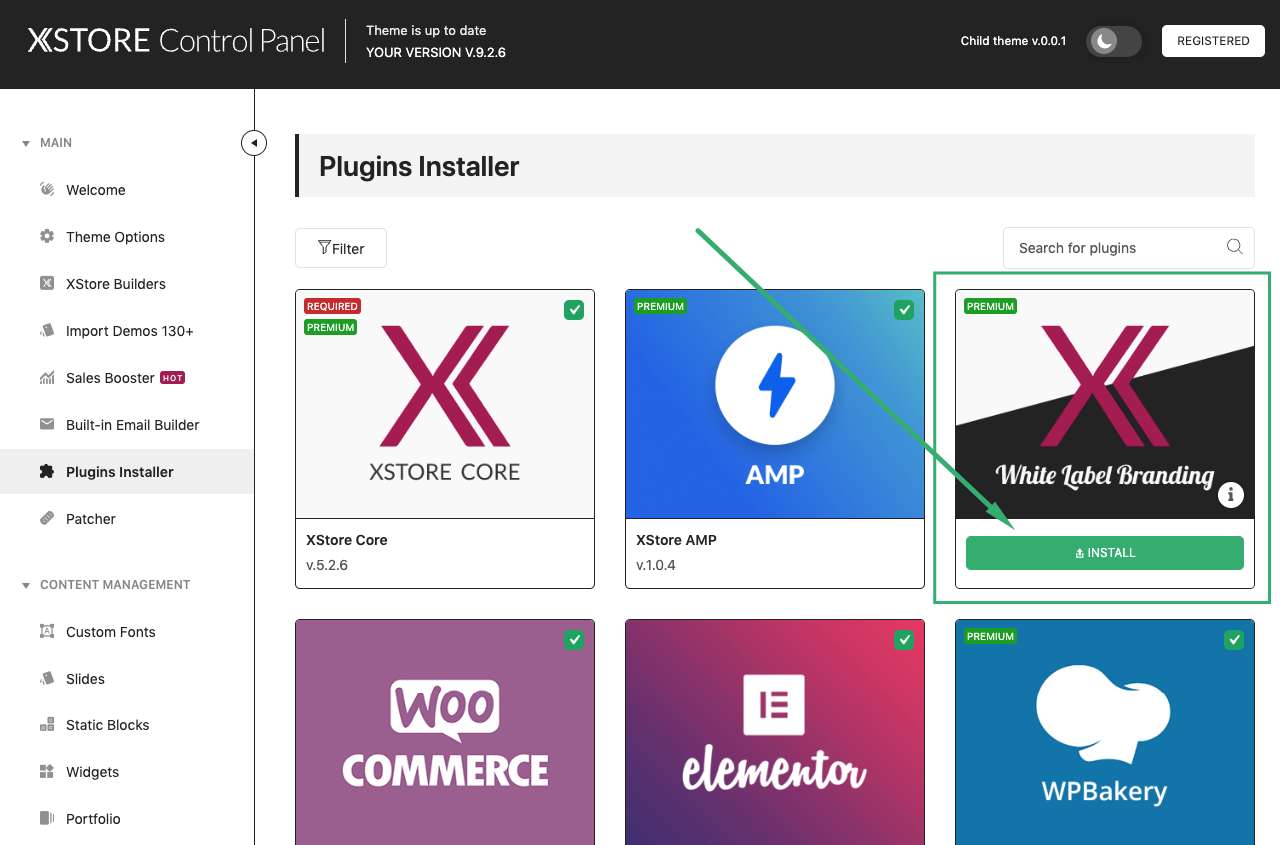Image resolution: width=1282 pixels, height=845 pixels.
Task: Click the Import Demos icon
Action: 47,330
